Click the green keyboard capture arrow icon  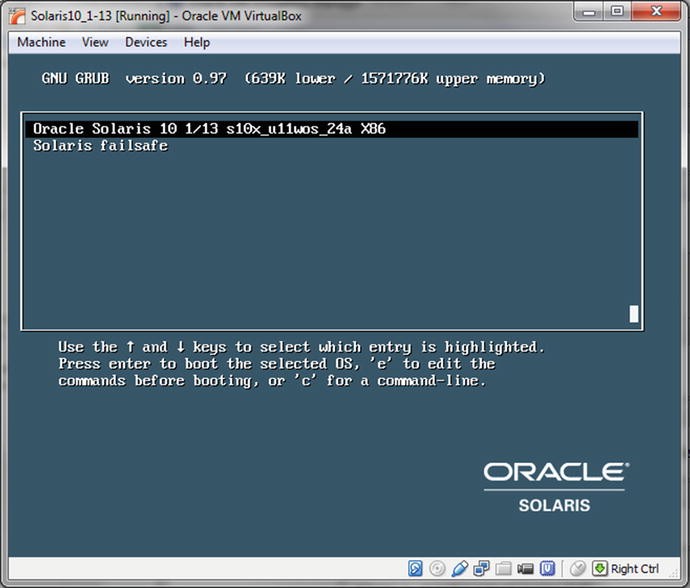[x=599, y=568]
